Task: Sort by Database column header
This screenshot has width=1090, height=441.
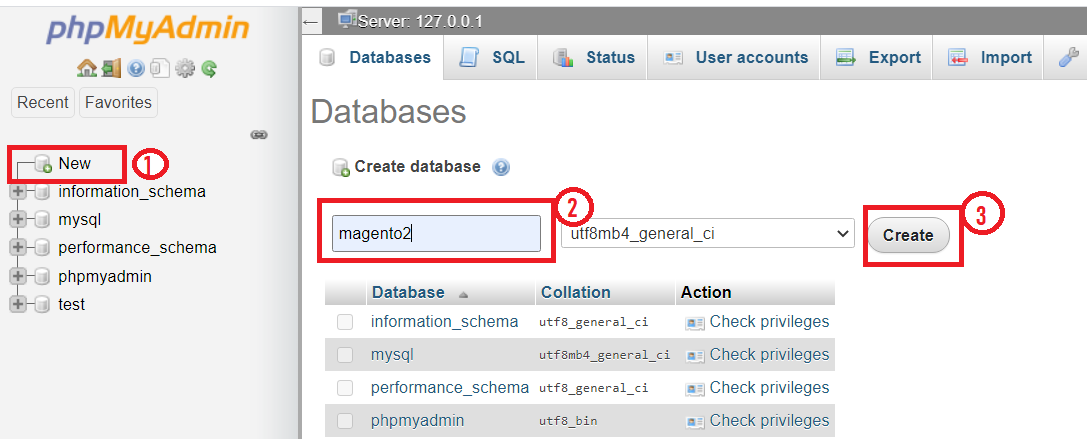Action: click(408, 292)
